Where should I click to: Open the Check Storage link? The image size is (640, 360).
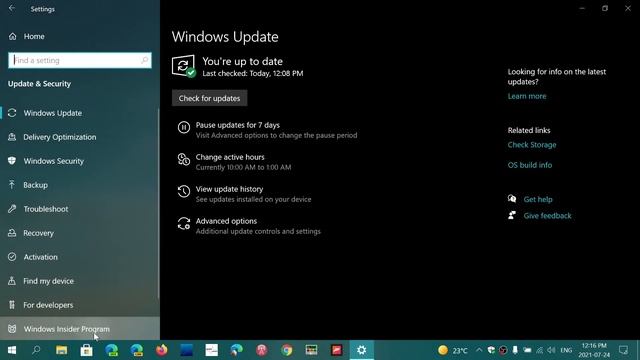tap(532, 145)
